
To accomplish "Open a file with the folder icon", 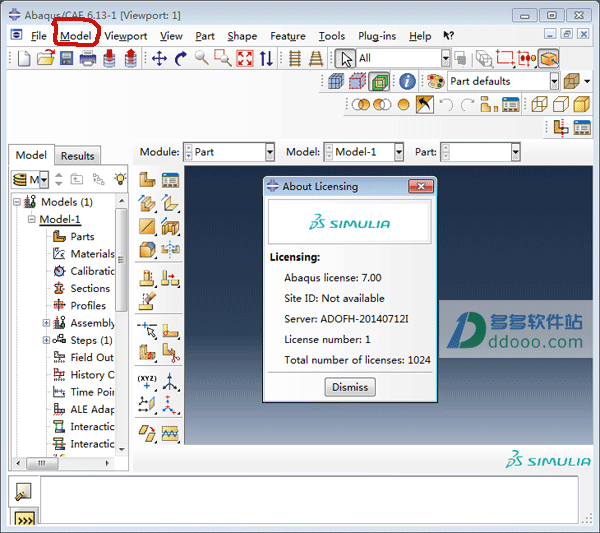I will tap(46, 59).
